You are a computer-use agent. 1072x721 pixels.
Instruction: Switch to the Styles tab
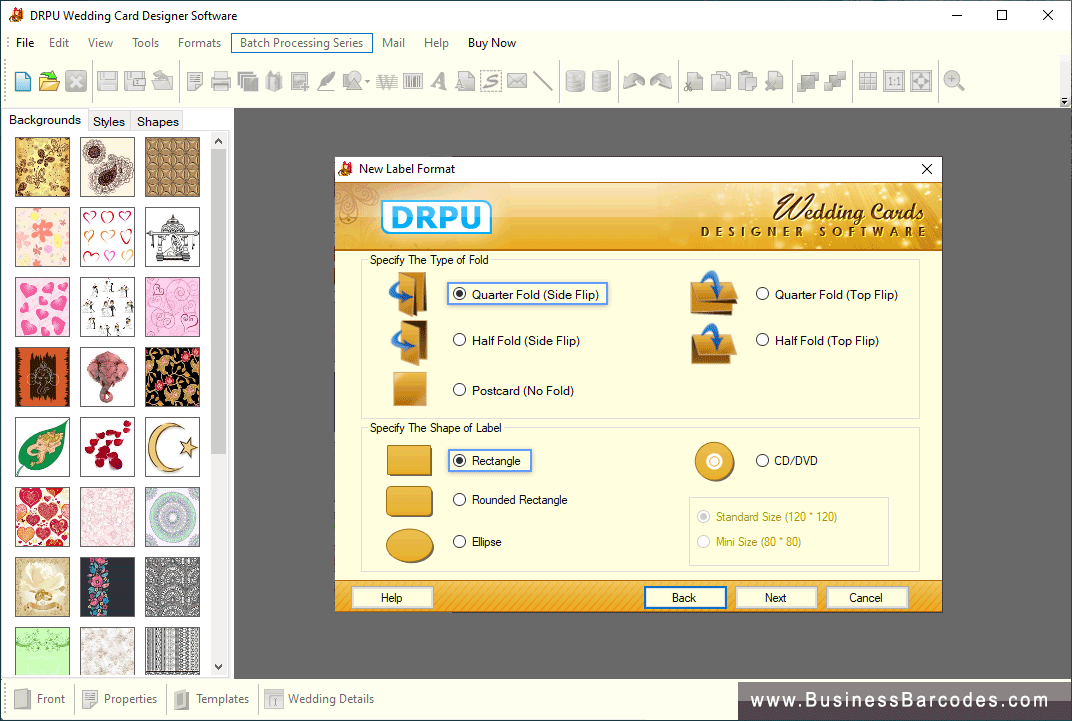(x=109, y=122)
